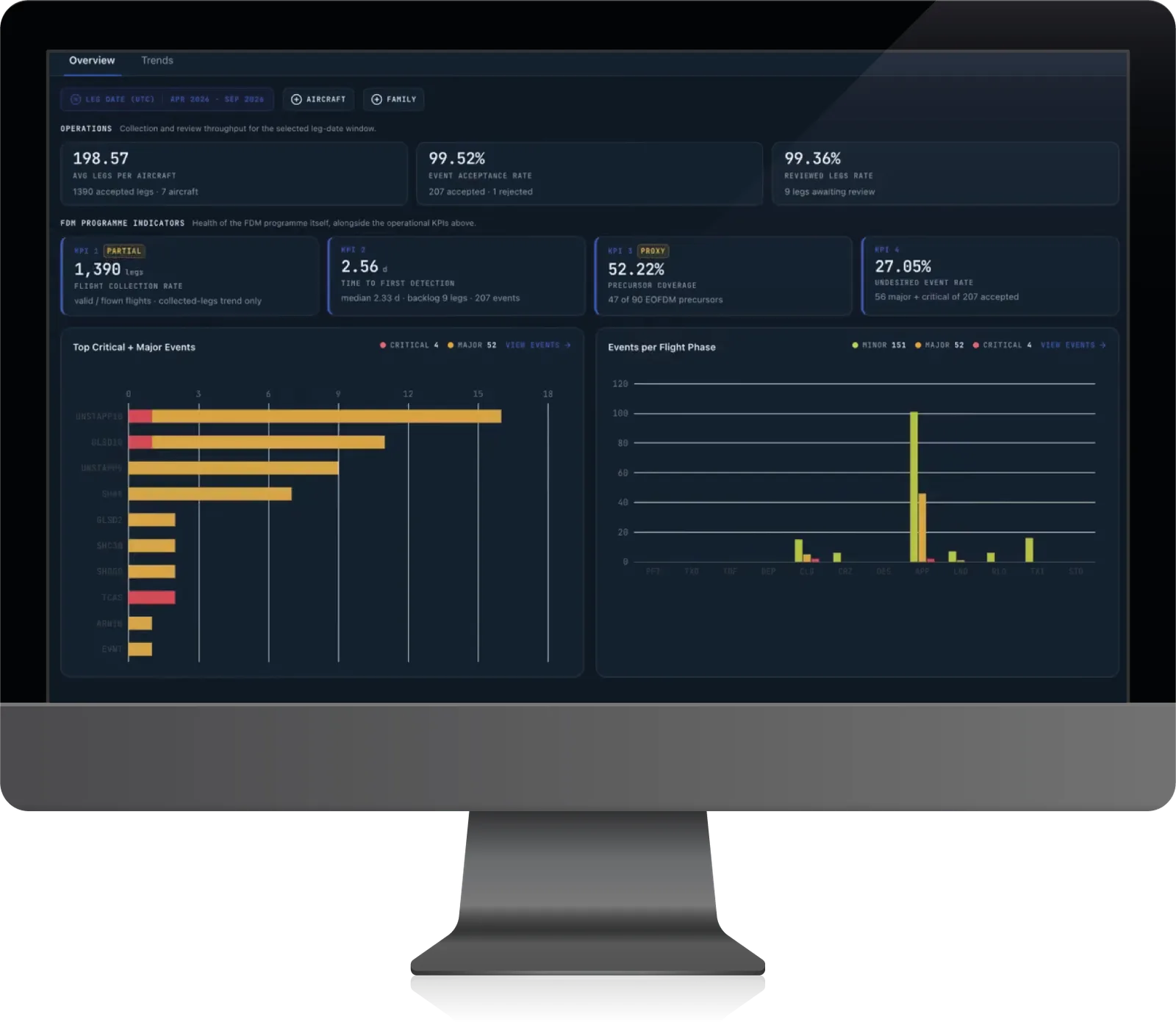Viewport: 1176px width, 1022px height.
Task: Click the GLSD10 bar in the events chart
Action: pyautogui.click(x=257, y=442)
